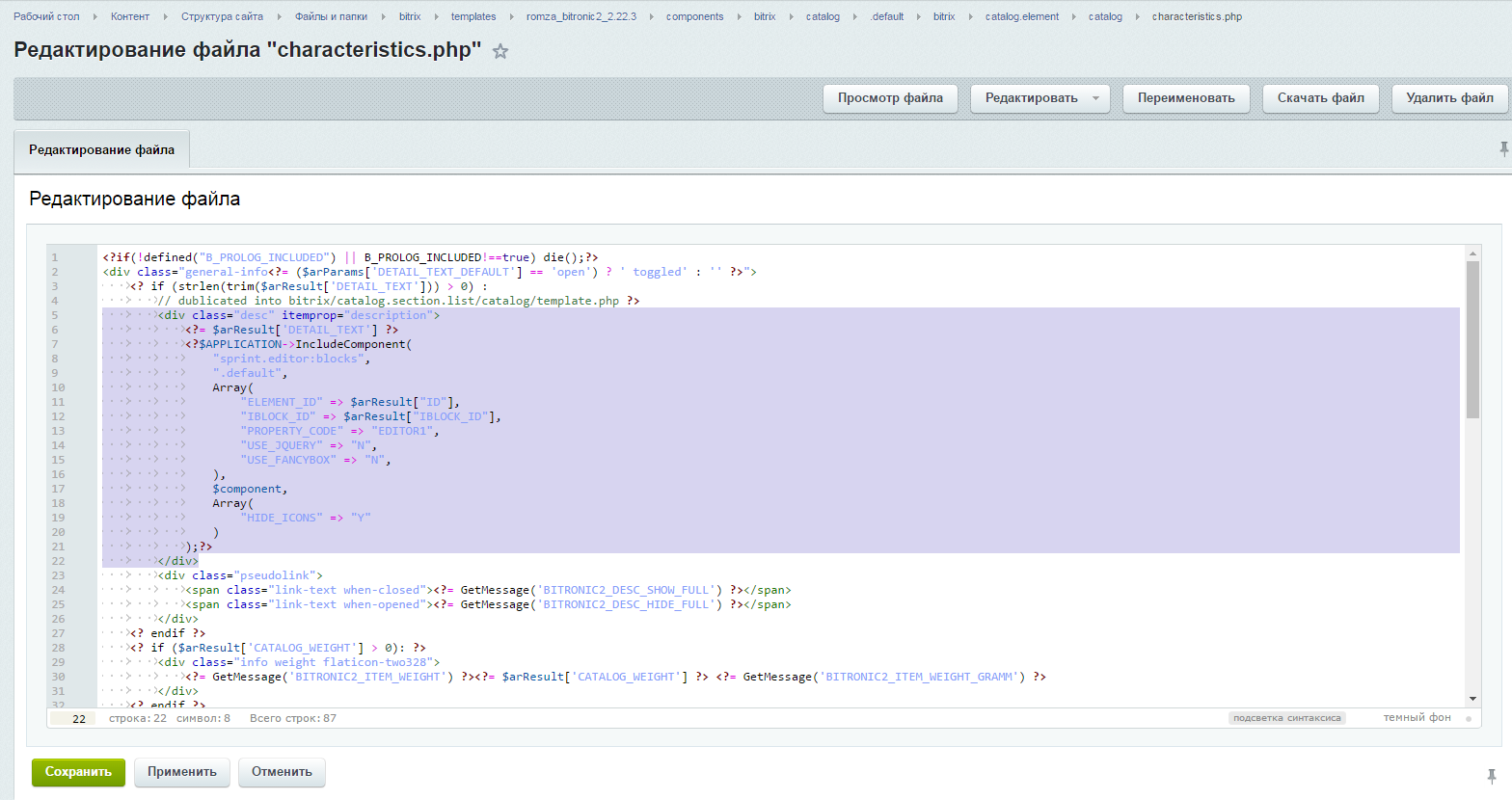Viewport: 1512px width, 800px height.
Task: Open bitrix breadcrumb right after components
Action: point(765,16)
